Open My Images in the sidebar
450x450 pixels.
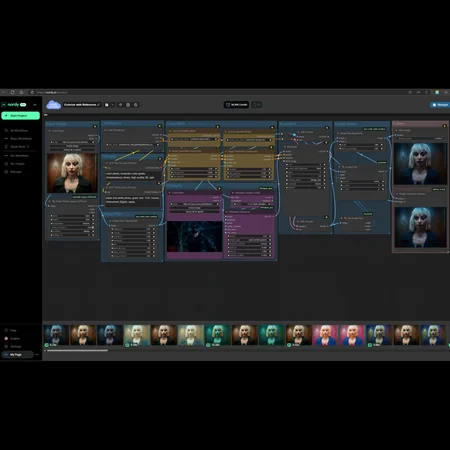(17, 164)
